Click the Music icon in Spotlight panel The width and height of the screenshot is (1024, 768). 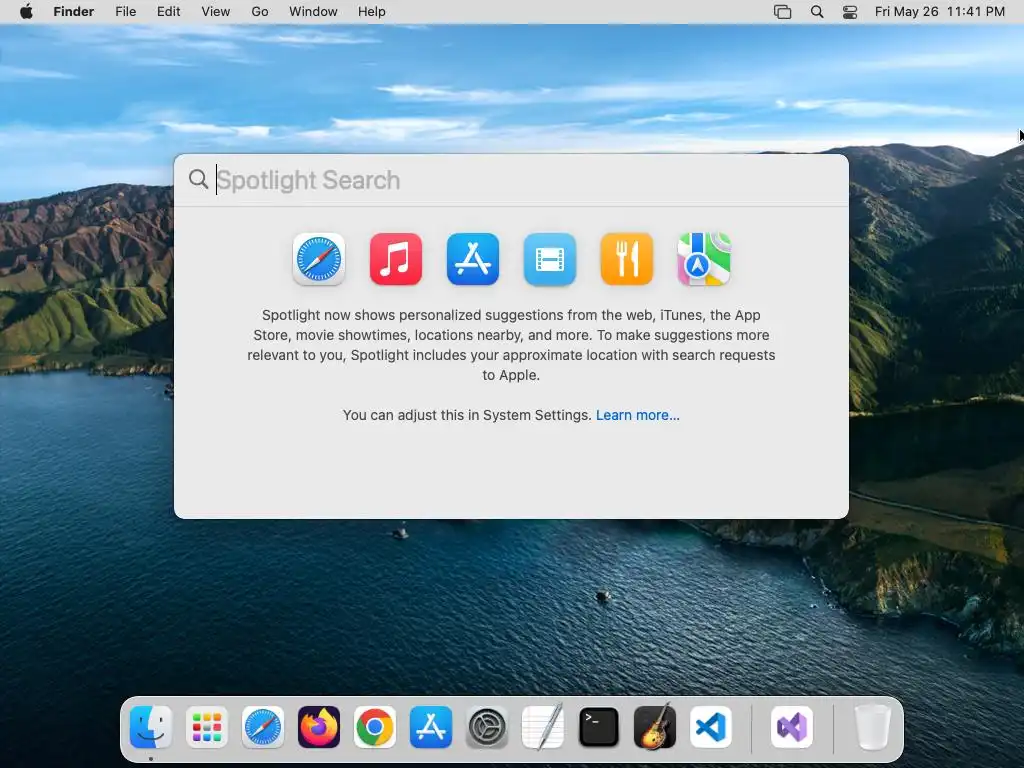pyautogui.click(x=396, y=259)
